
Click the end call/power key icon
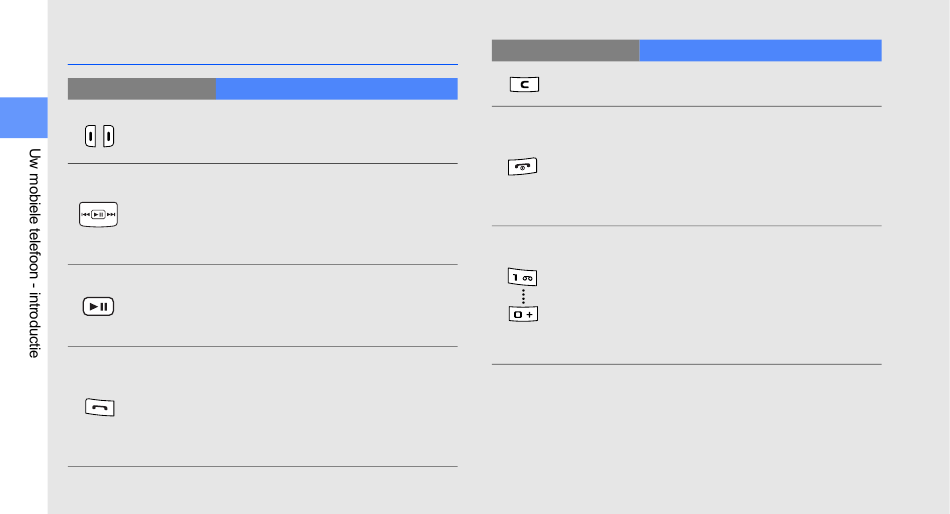coord(522,167)
